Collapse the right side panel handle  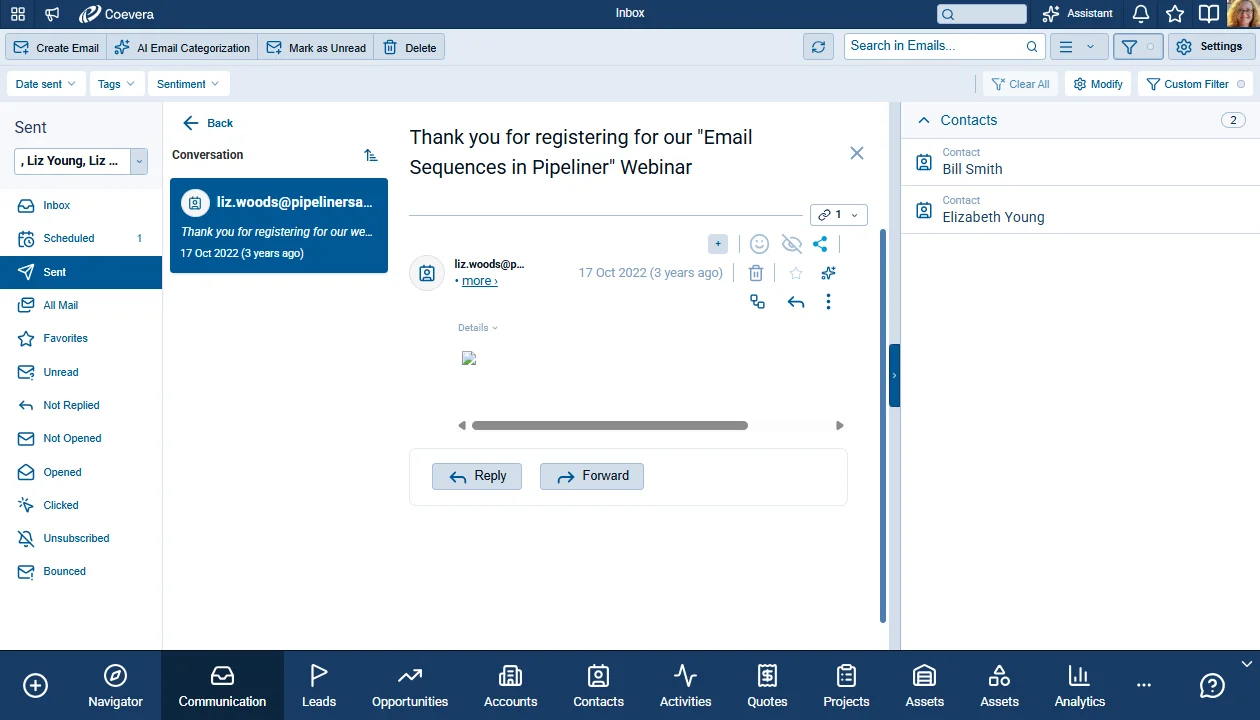pos(894,375)
